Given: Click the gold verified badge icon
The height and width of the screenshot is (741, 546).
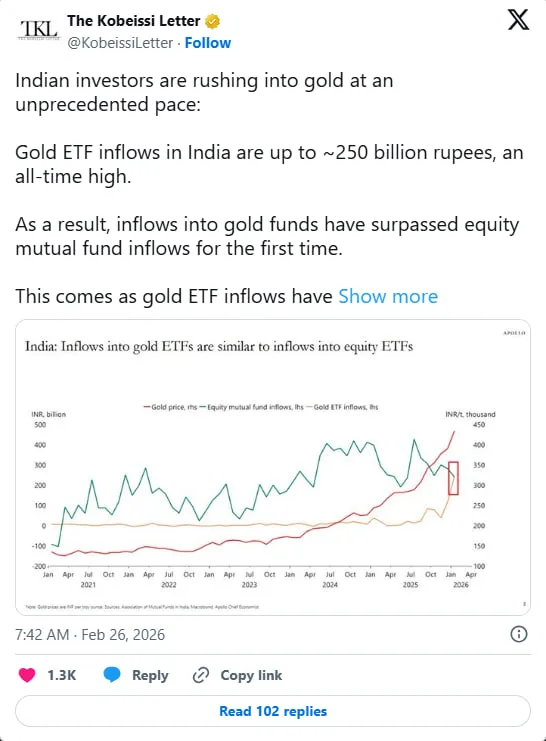Looking at the screenshot, I should (212, 21).
